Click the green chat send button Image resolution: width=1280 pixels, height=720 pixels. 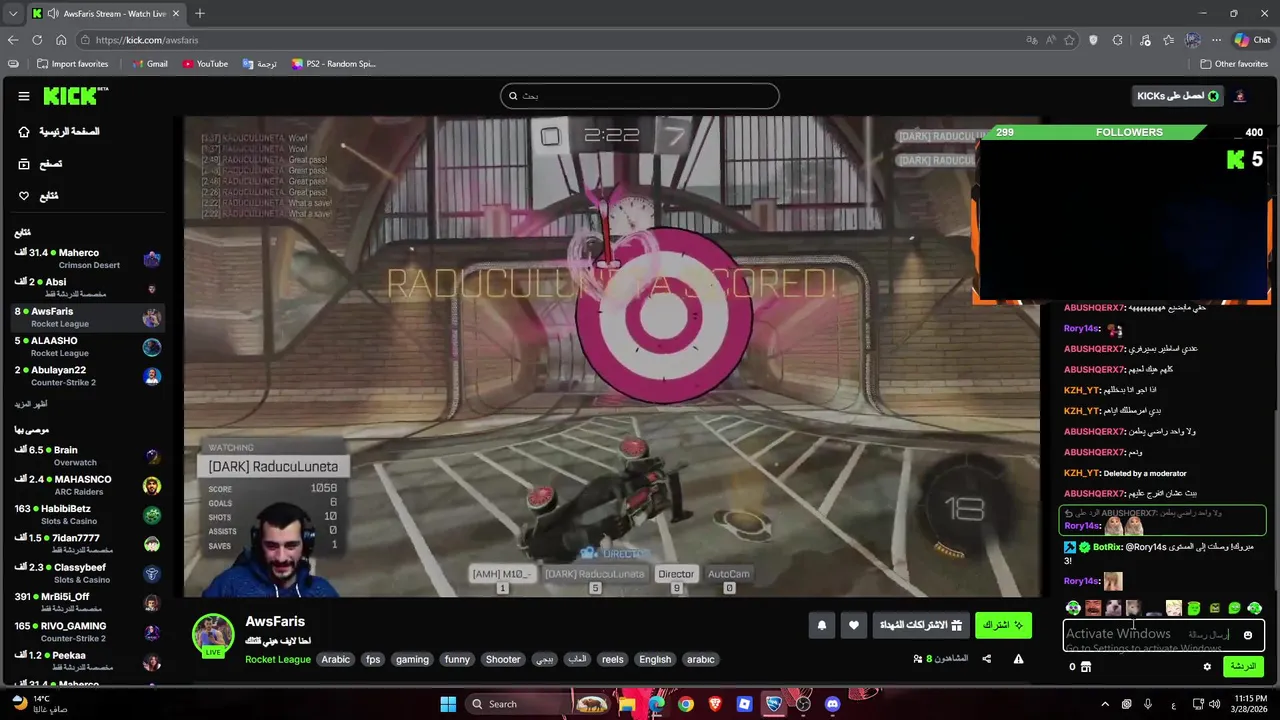[x=1243, y=667]
